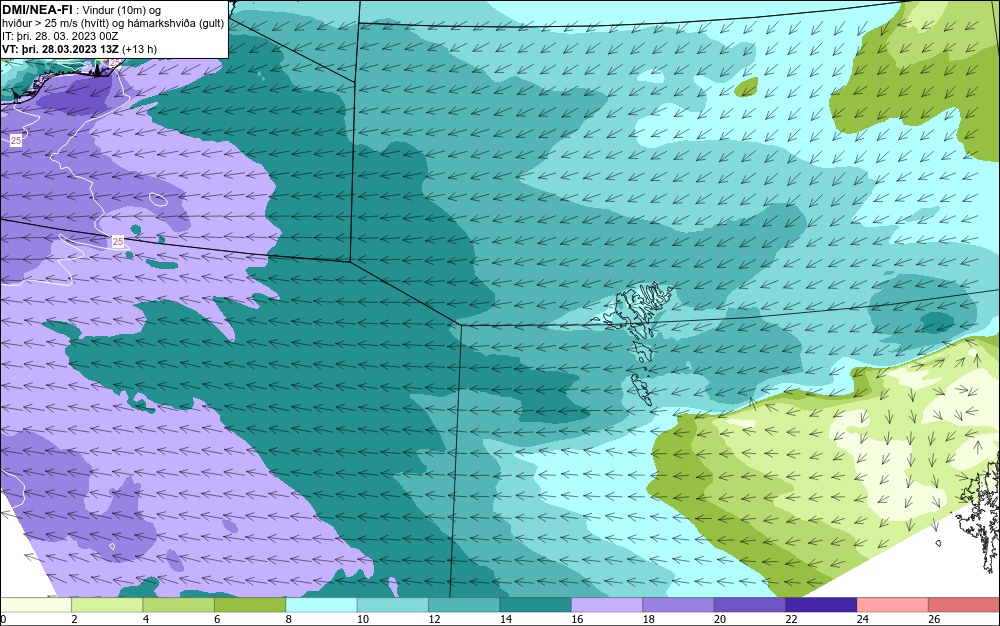Click the legend scale value 26
Viewport: 1000px width, 626px height.
934,619
